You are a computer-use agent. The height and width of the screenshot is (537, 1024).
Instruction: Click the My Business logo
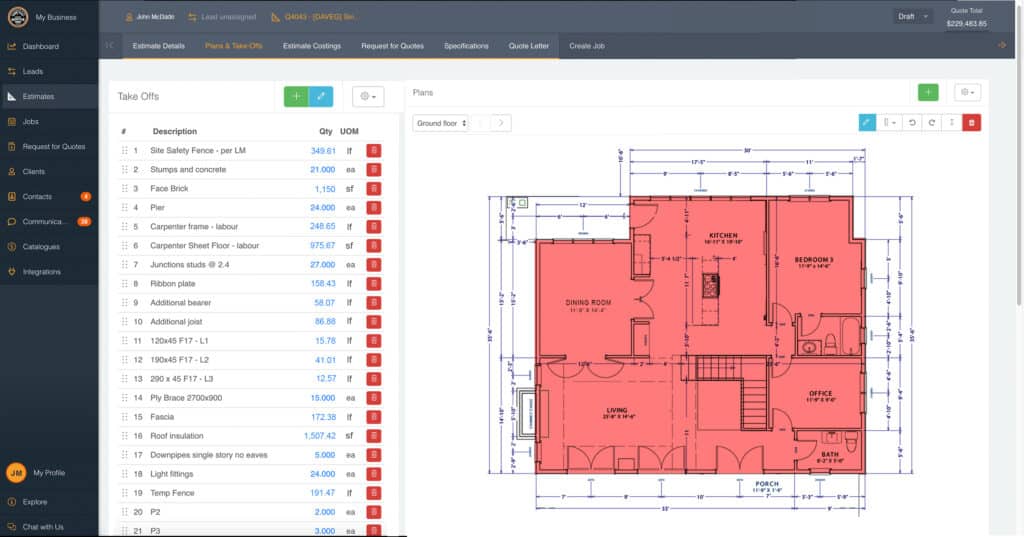(x=18, y=17)
